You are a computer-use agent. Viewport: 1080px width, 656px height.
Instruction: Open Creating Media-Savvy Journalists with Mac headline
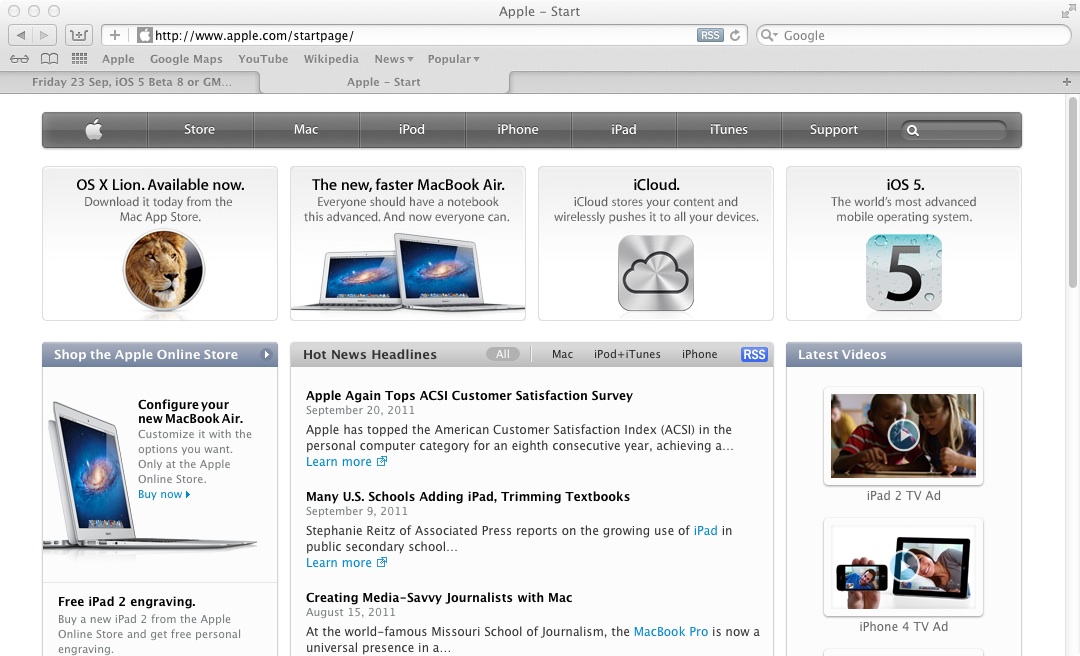(x=439, y=597)
